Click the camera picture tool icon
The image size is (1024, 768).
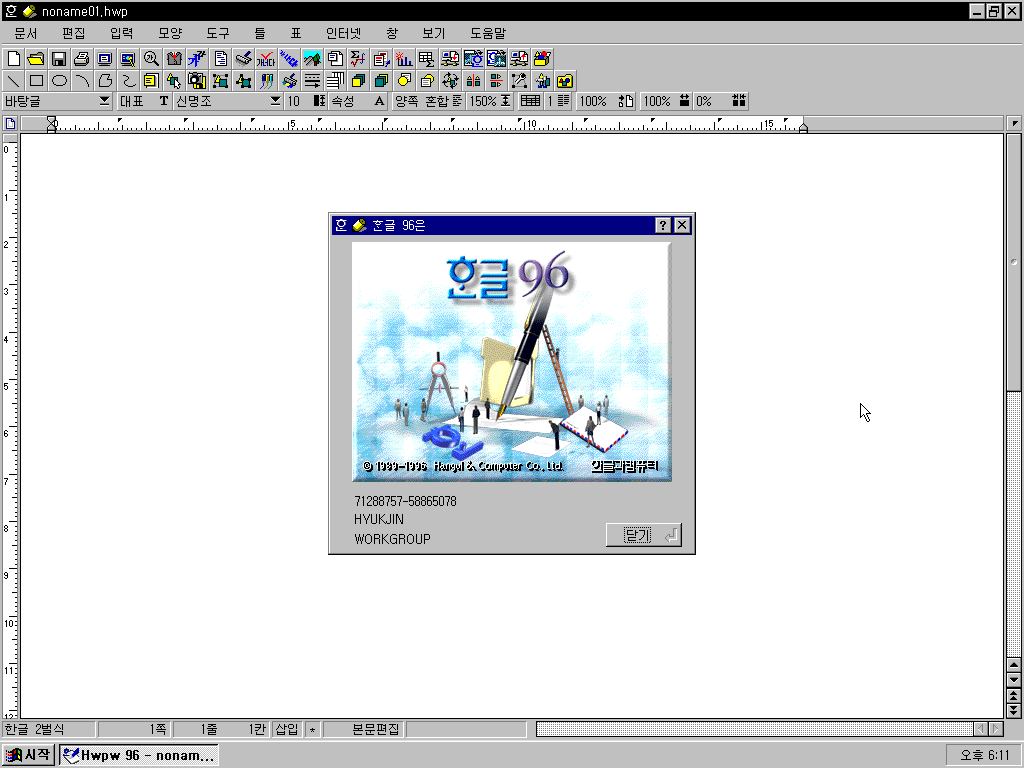197,81
